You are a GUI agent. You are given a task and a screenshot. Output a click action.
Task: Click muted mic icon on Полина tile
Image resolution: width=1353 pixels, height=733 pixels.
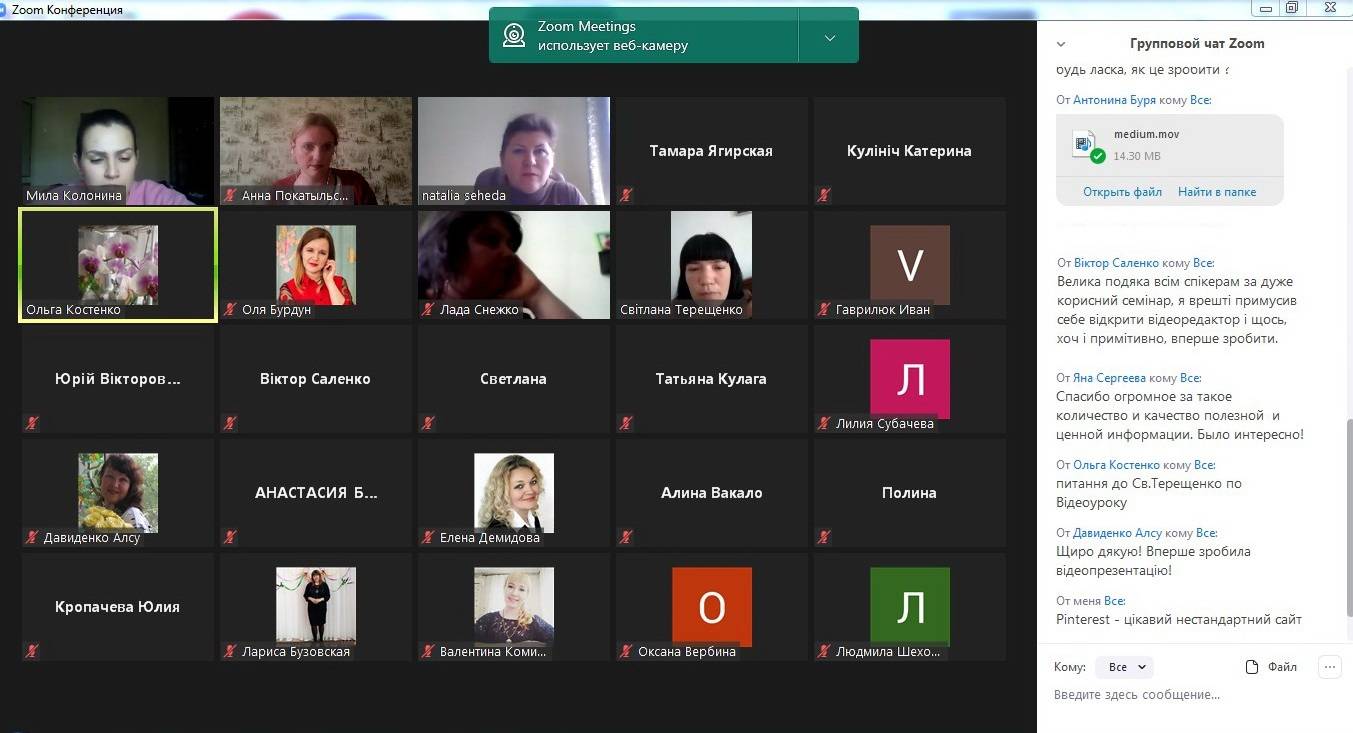(x=824, y=538)
